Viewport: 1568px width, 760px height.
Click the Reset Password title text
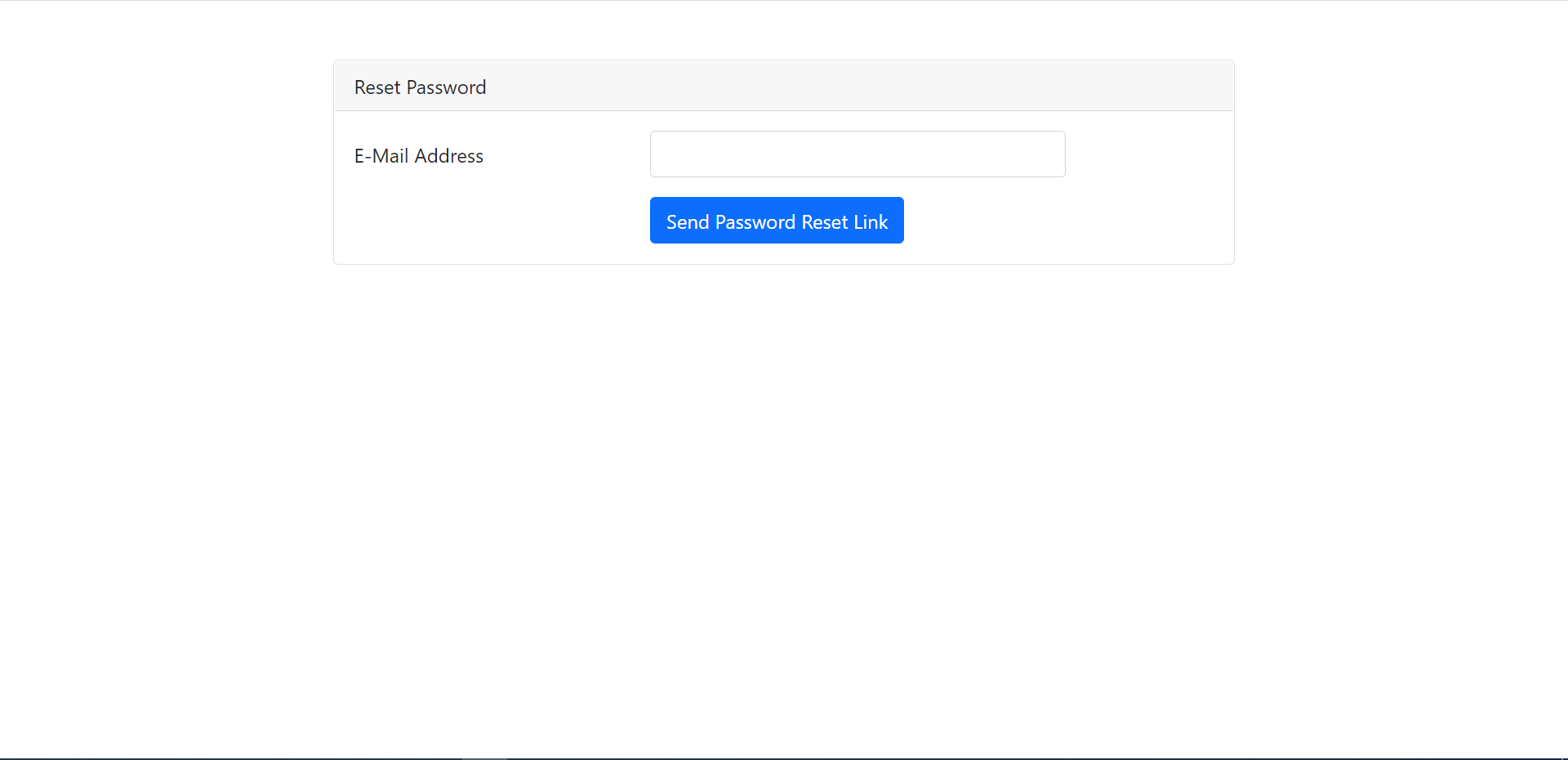click(x=420, y=87)
